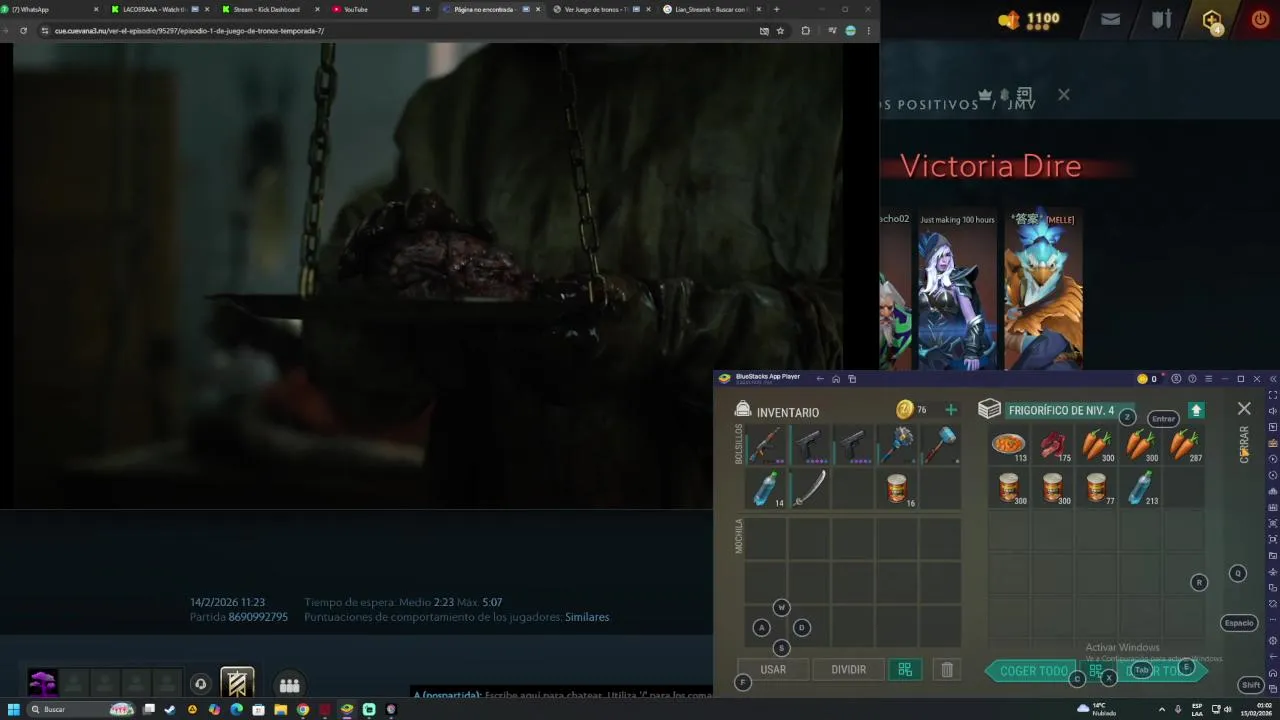Click the 'Similares' behavior score link
The image size is (1280, 720).
point(587,617)
